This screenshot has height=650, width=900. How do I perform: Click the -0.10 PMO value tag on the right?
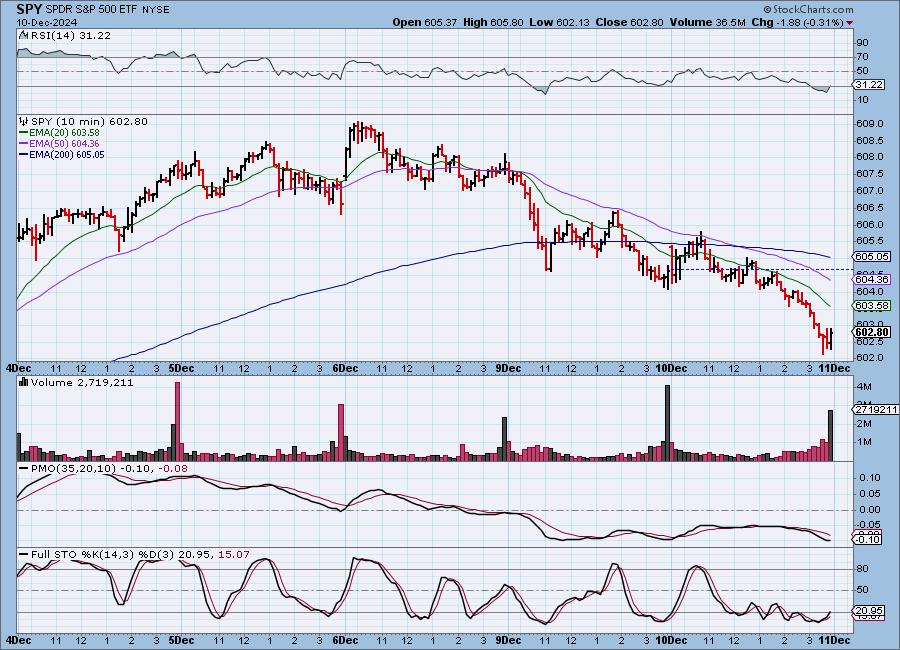(x=867, y=540)
